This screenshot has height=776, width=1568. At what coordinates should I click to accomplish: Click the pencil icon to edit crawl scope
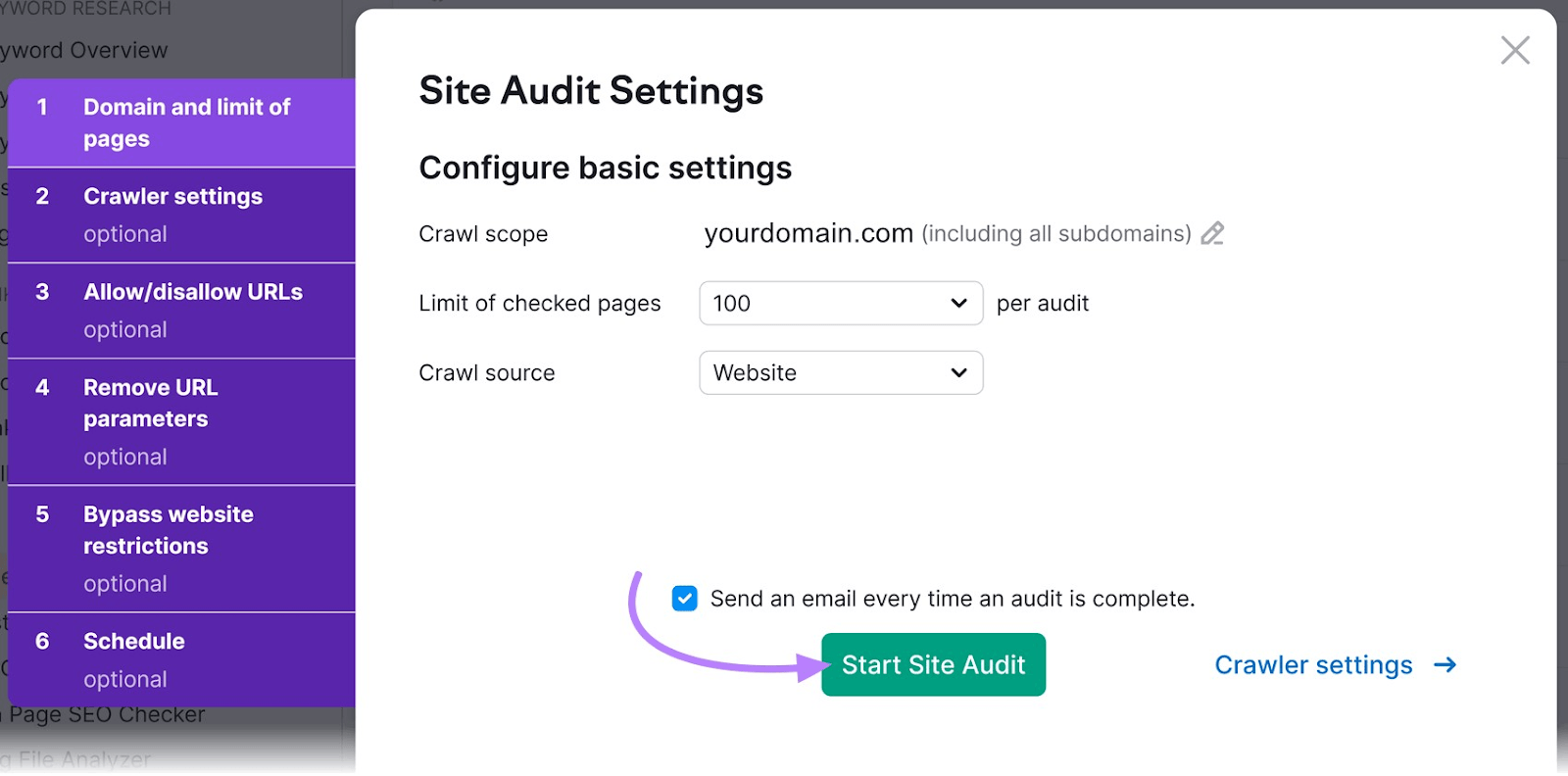pyautogui.click(x=1212, y=233)
